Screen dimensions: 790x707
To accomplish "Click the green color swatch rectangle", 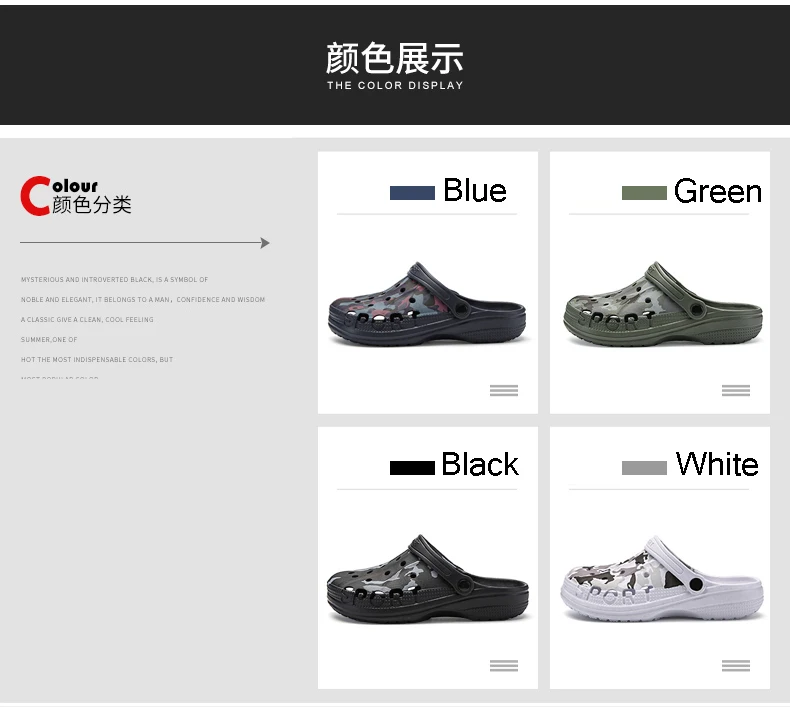I will (x=644, y=193).
